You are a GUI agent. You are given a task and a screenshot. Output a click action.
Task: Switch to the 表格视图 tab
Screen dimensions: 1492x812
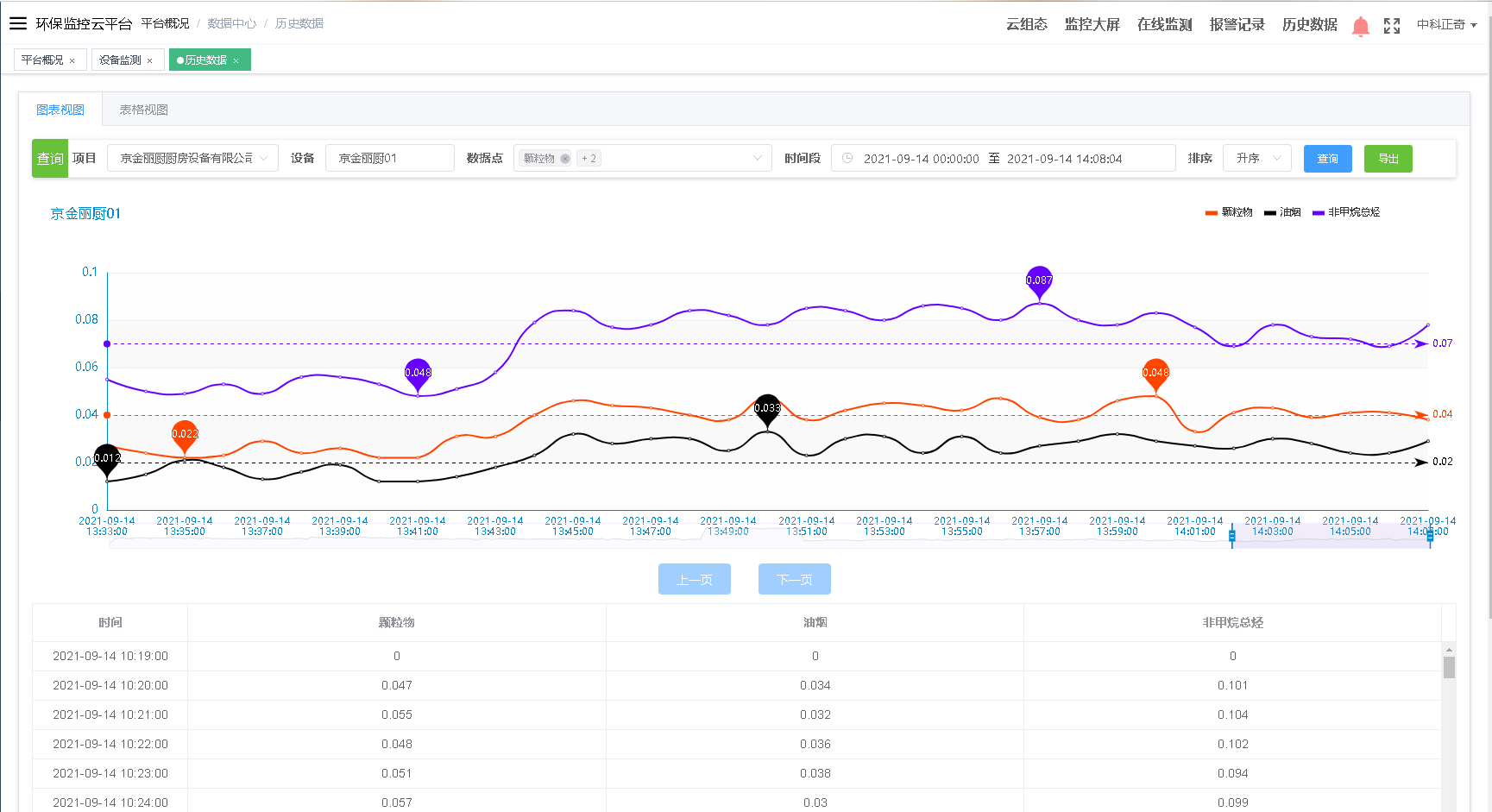(143, 110)
